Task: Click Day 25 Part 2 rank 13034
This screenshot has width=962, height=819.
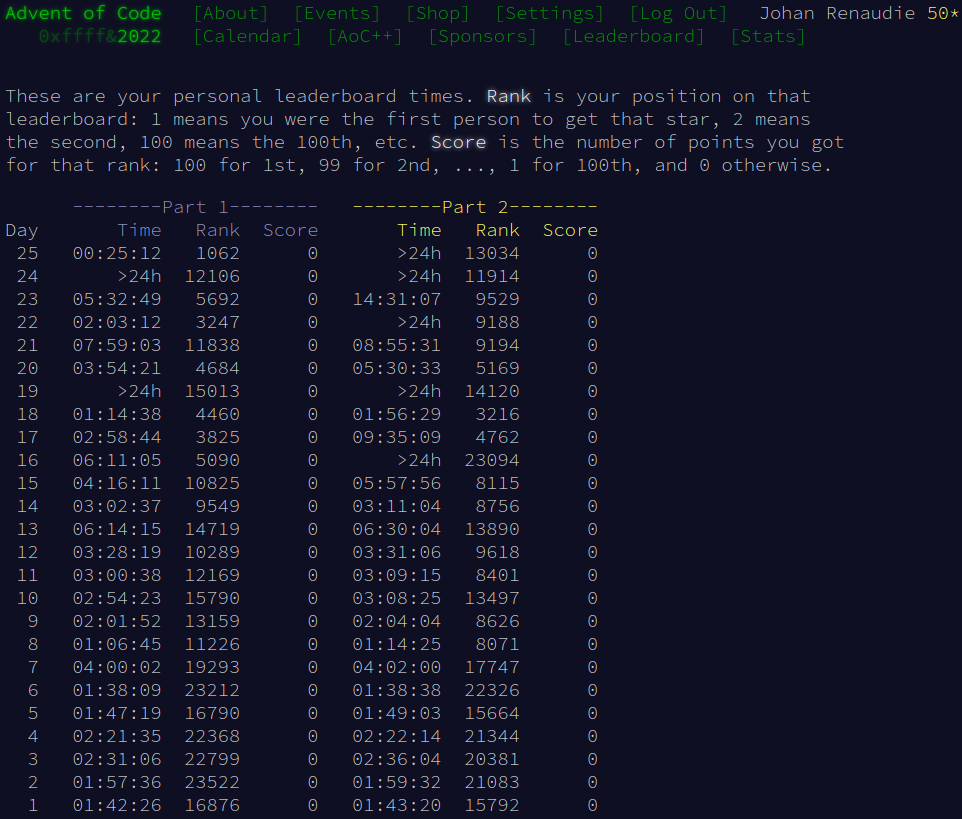Action: pos(492,253)
